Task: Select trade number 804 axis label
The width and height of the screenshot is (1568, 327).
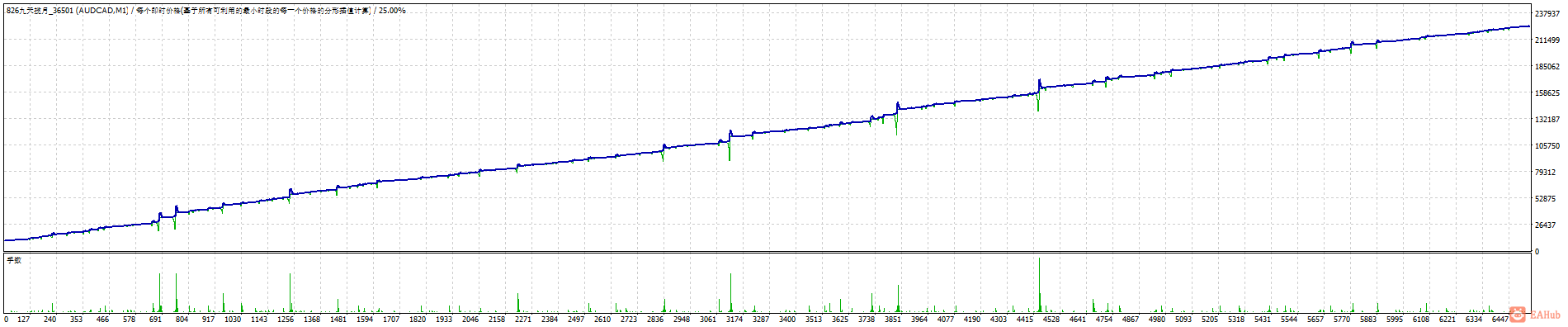Action: (182, 319)
